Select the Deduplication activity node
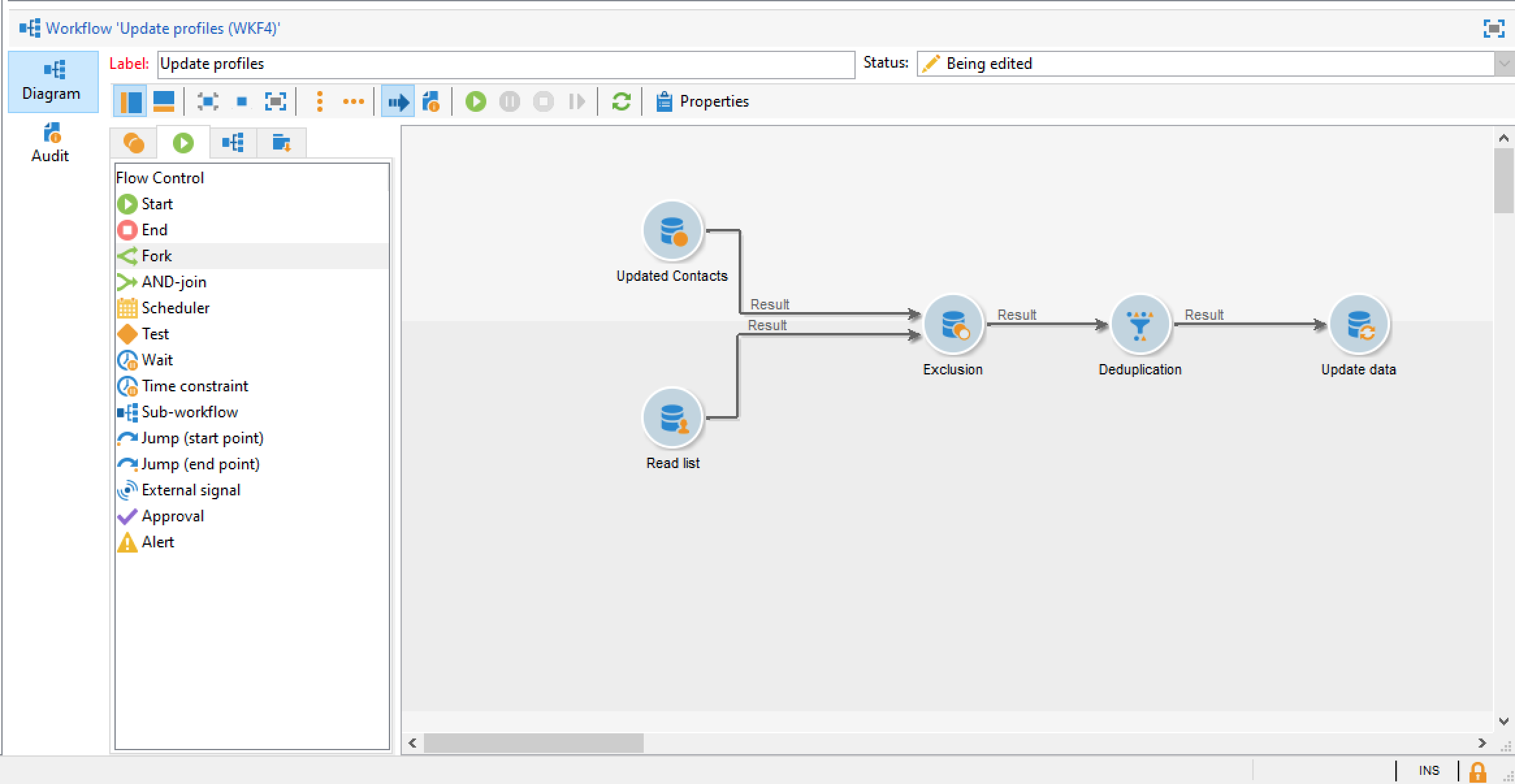 pos(1139,324)
